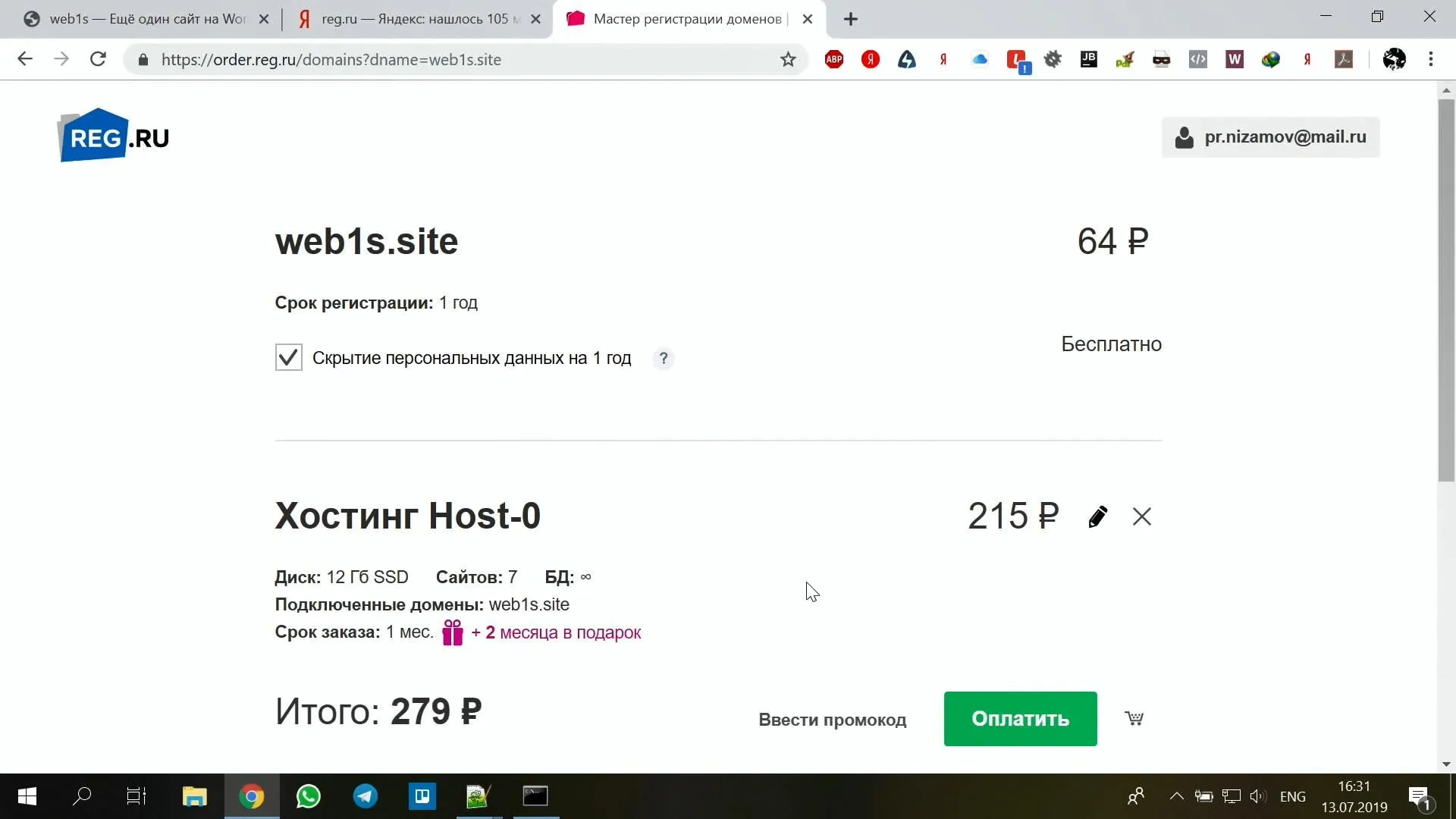Go forward in browser history

pyautogui.click(x=61, y=59)
